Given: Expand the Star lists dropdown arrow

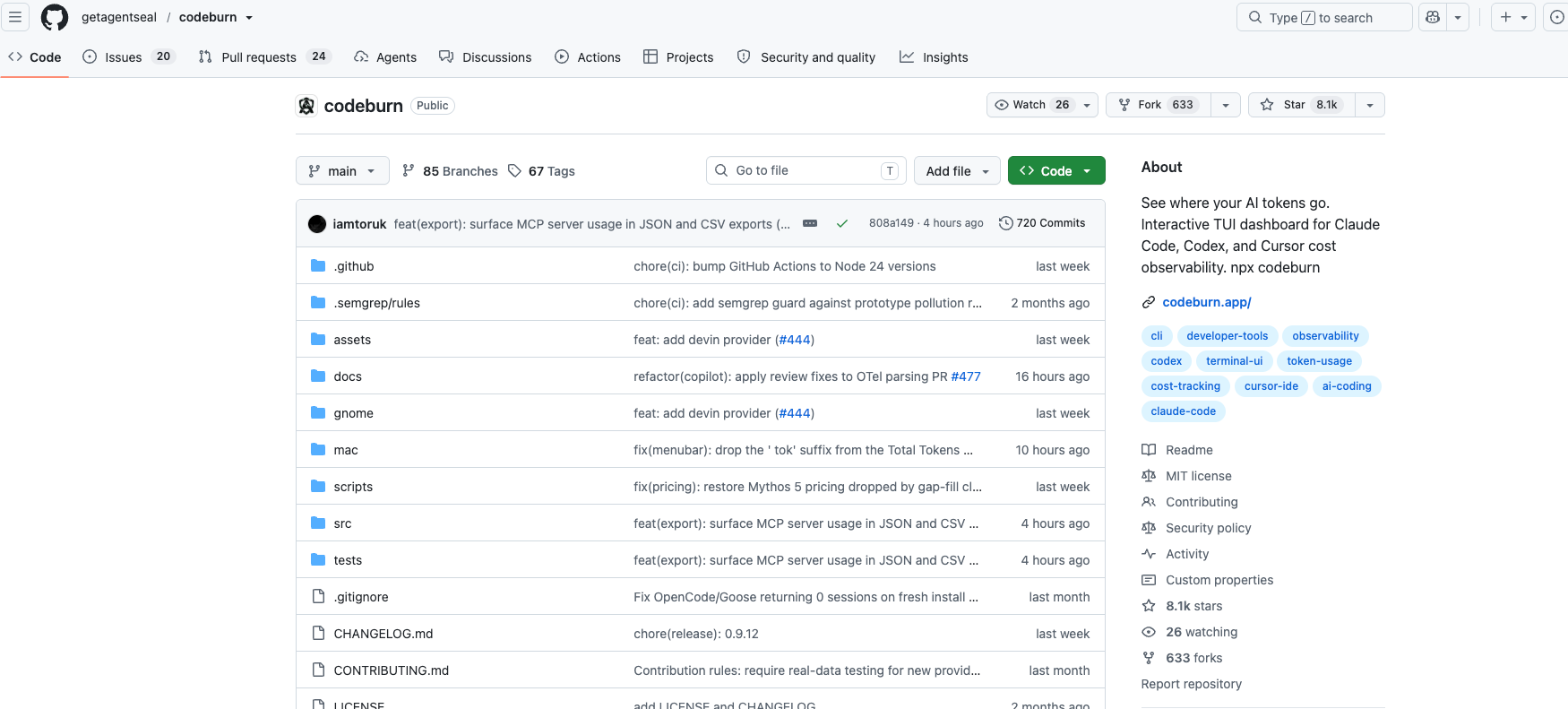Looking at the screenshot, I should [1370, 105].
